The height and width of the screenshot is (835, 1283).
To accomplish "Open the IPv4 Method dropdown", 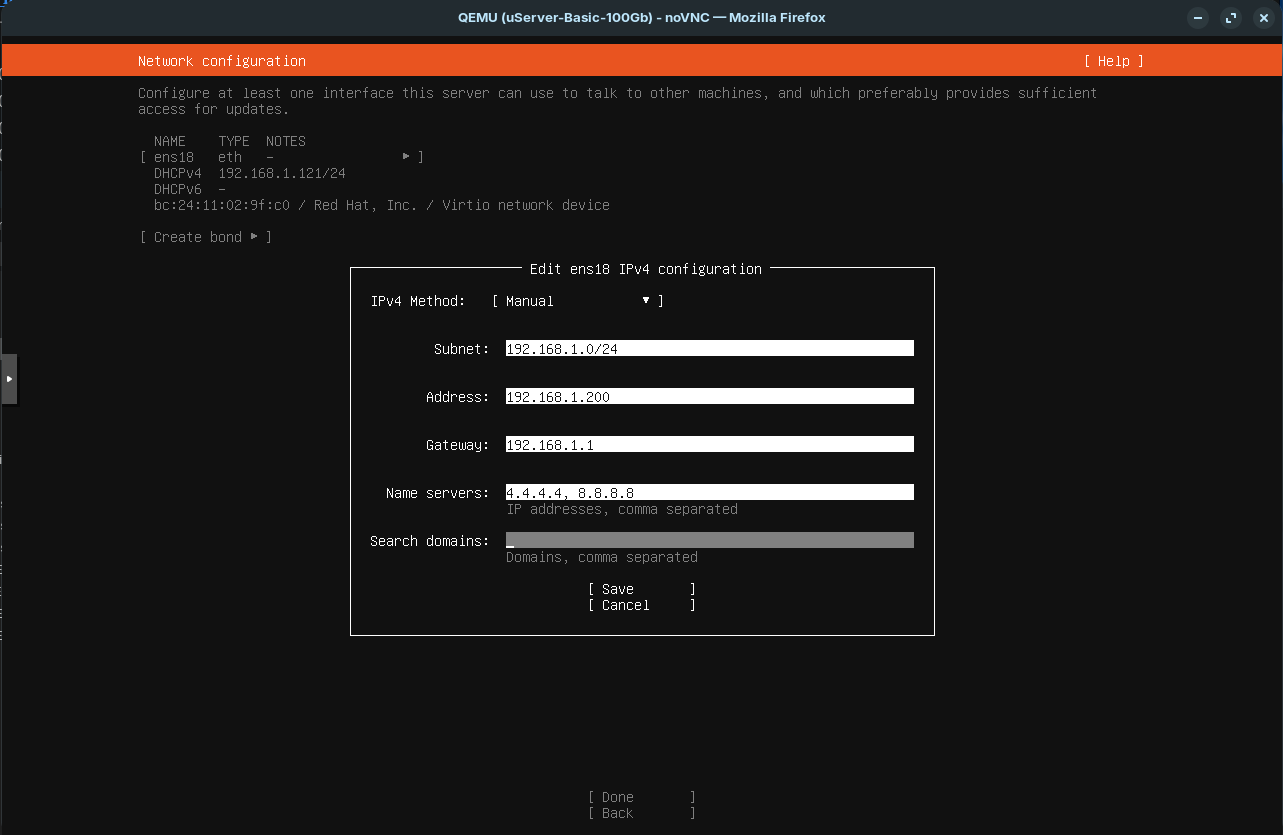I will [578, 301].
